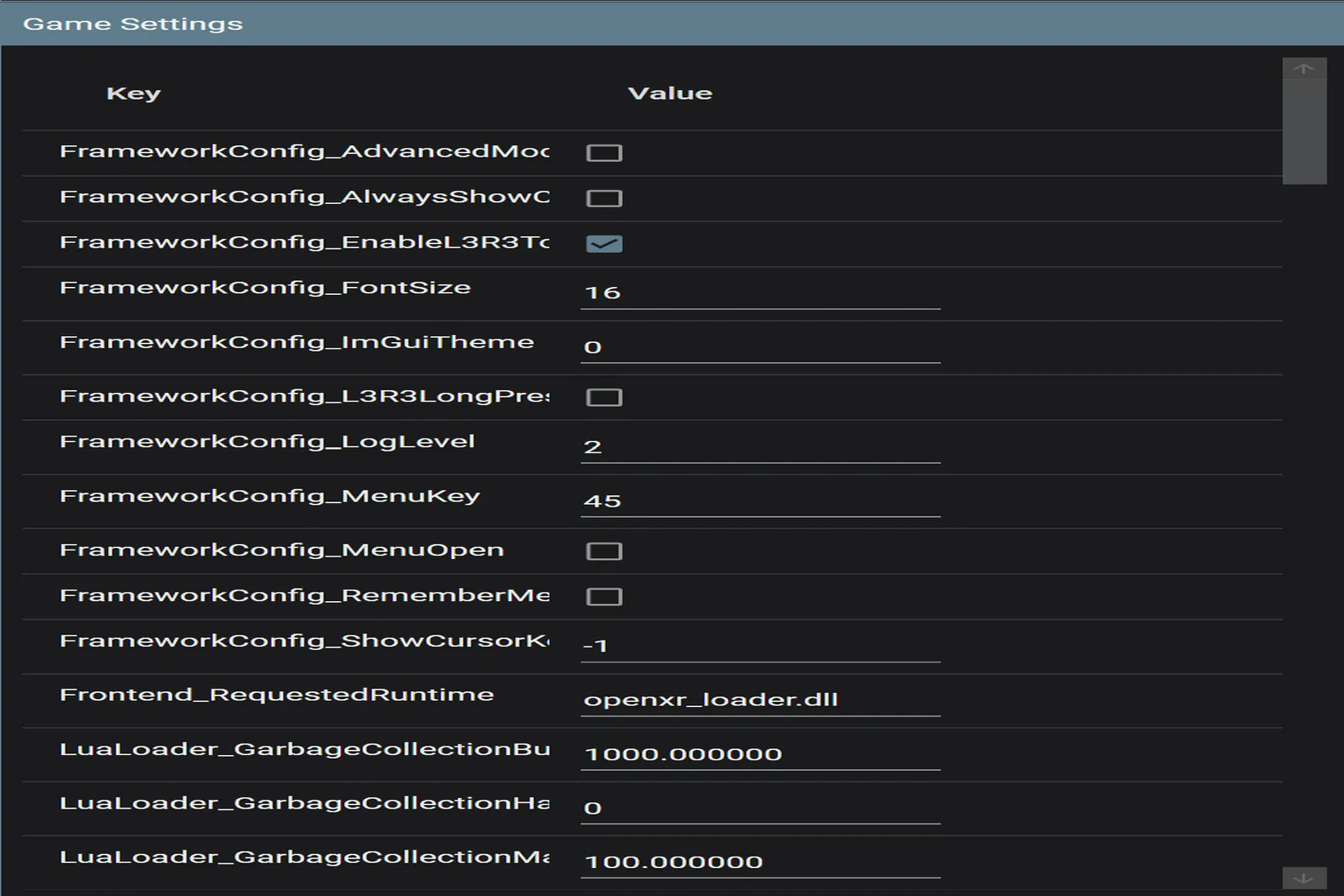
Task: Click the RequestedRuntime field openxr_loader.dll
Action: coord(760,700)
